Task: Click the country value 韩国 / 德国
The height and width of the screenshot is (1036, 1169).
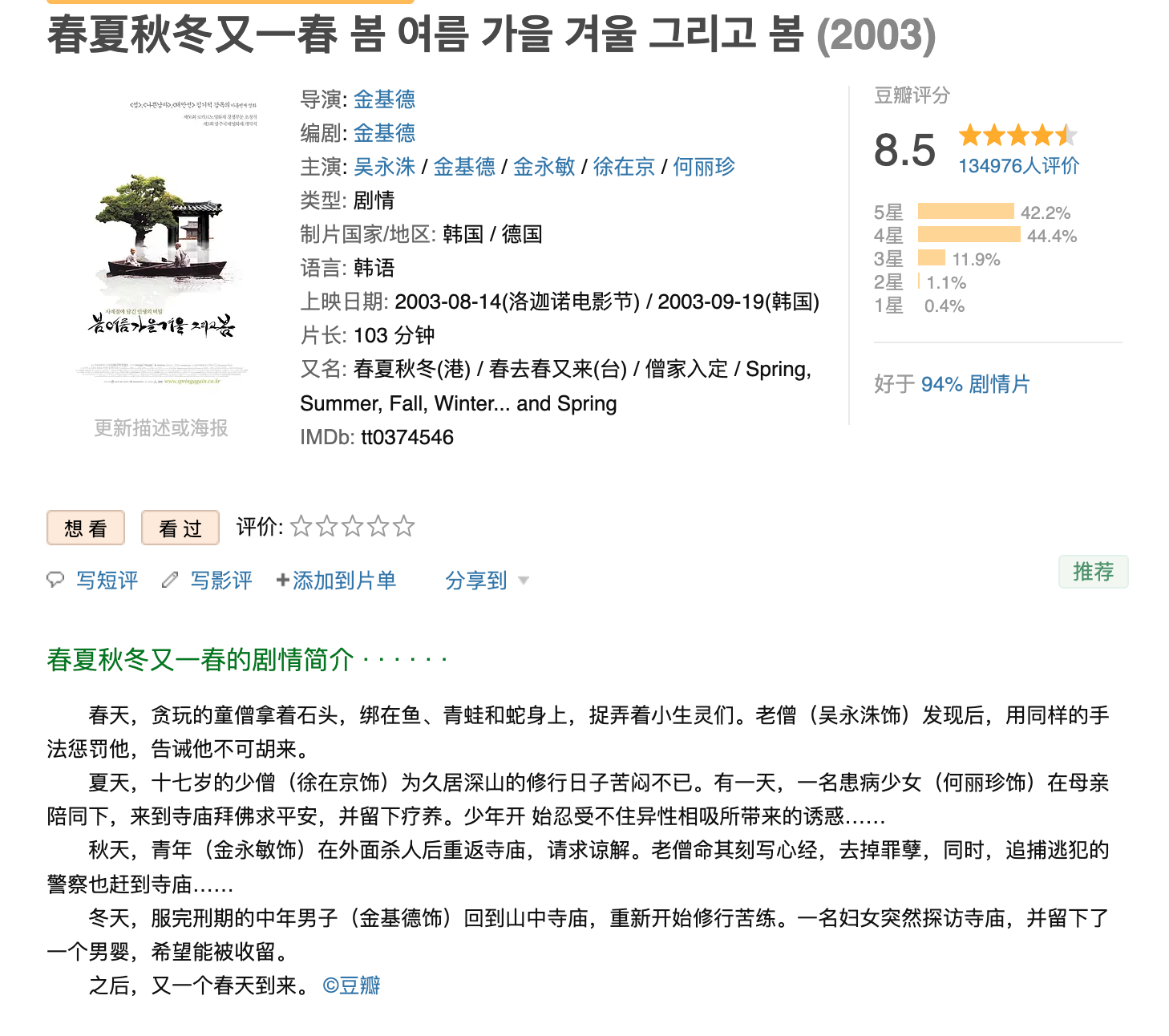Action: (492, 234)
